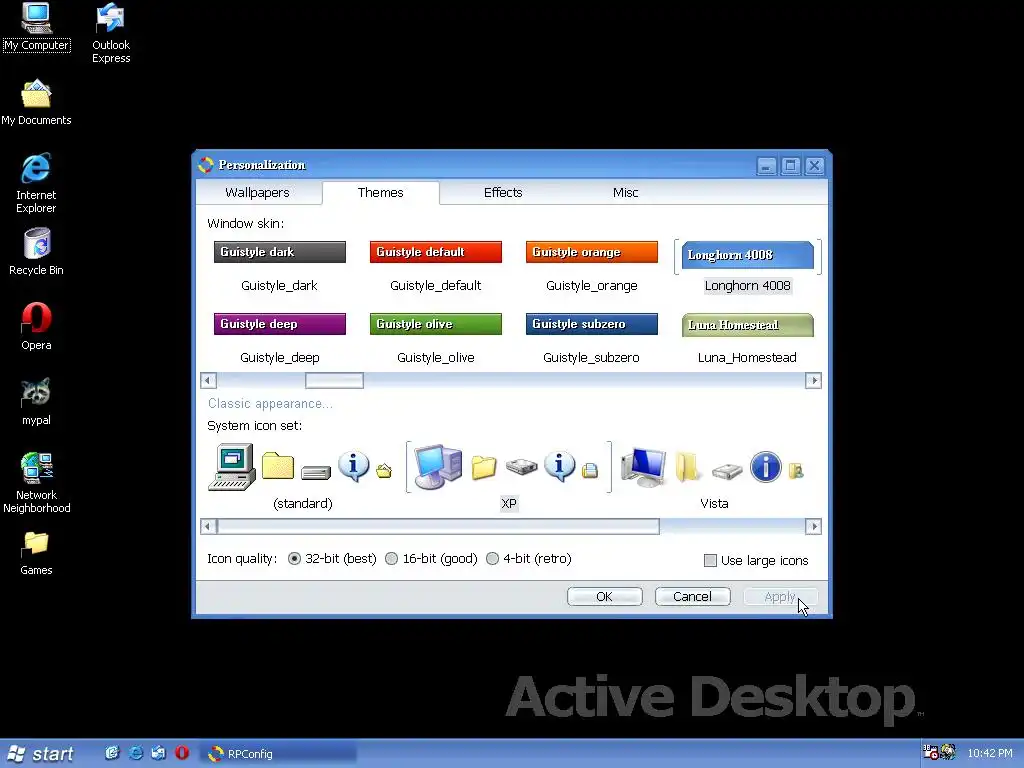Click Outlook Express quick launch icon
Image resolution: width=1024 pixels, height=768 pixels.
click(159, 753)
